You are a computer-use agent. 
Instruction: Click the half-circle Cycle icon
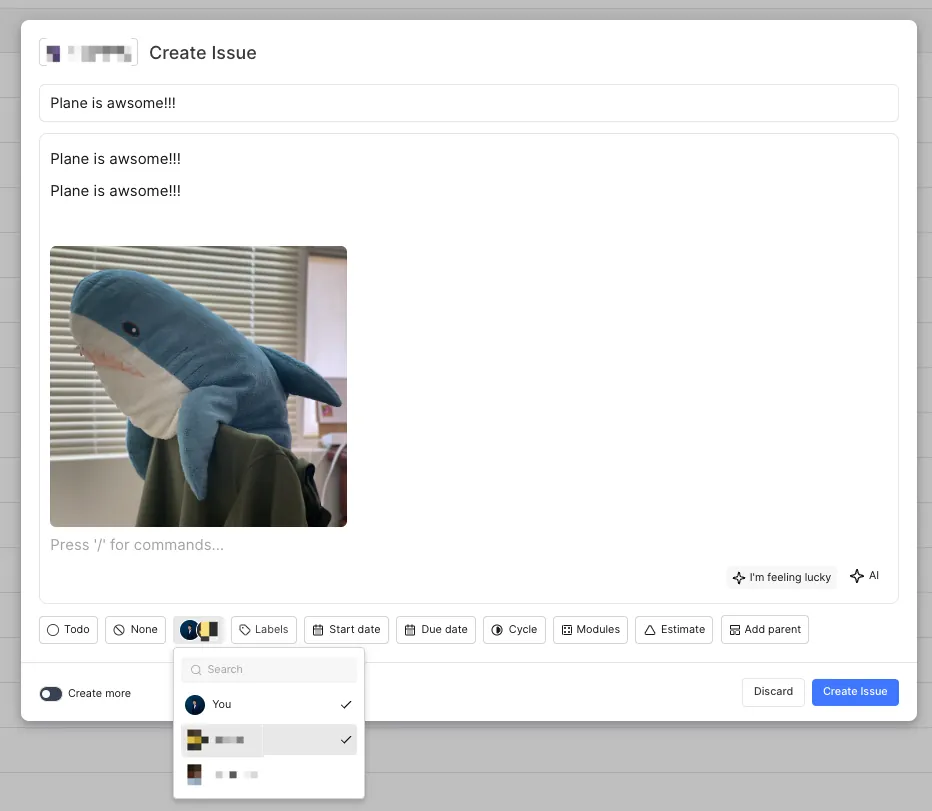(x=497, y=630)
